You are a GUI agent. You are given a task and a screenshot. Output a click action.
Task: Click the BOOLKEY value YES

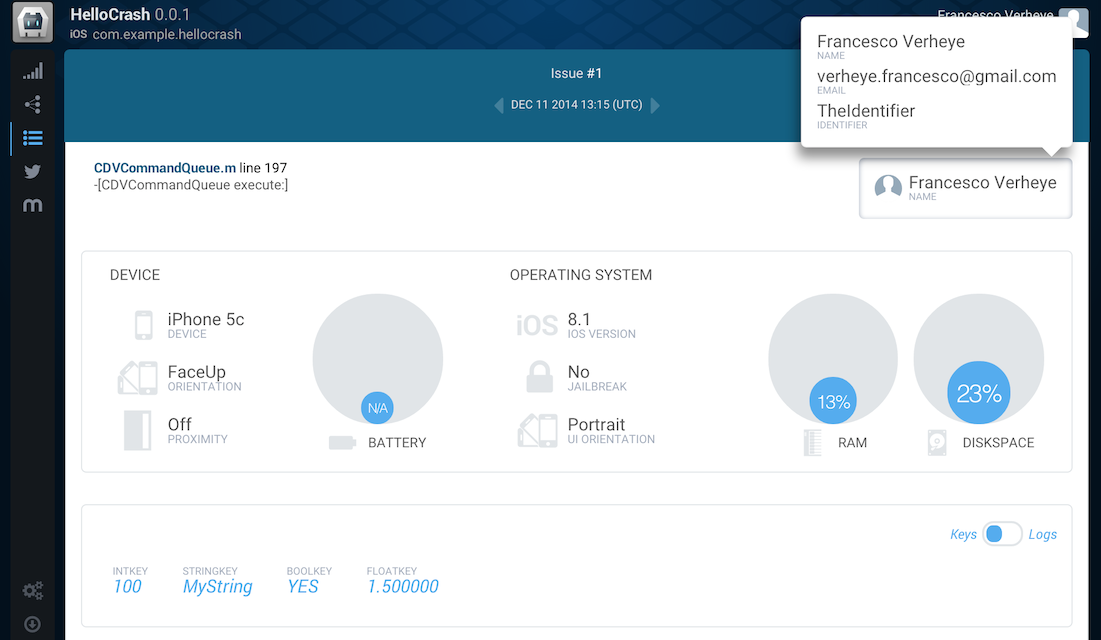(x=303, y=587)
